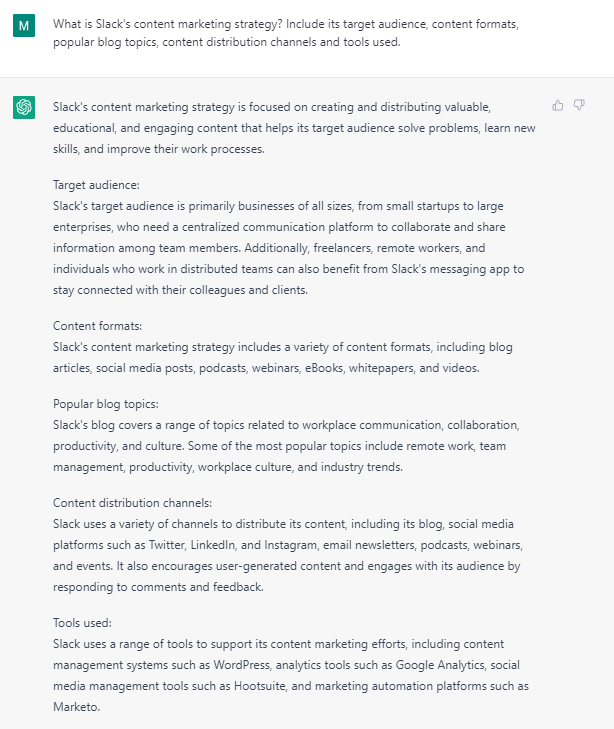Click the green ChatGPT logo avatar
Image resolution: width=614 pixels, height=729 pixels.
tap(25, 107)
